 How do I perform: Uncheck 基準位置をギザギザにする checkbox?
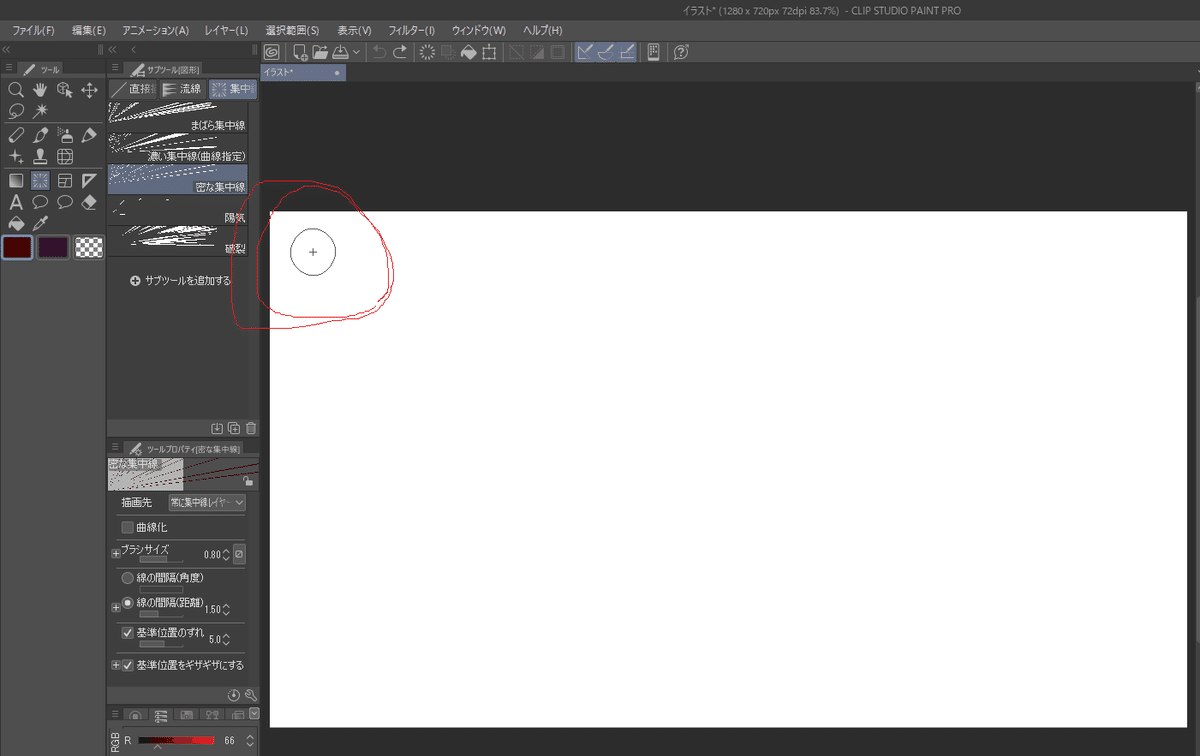point(127,665)
